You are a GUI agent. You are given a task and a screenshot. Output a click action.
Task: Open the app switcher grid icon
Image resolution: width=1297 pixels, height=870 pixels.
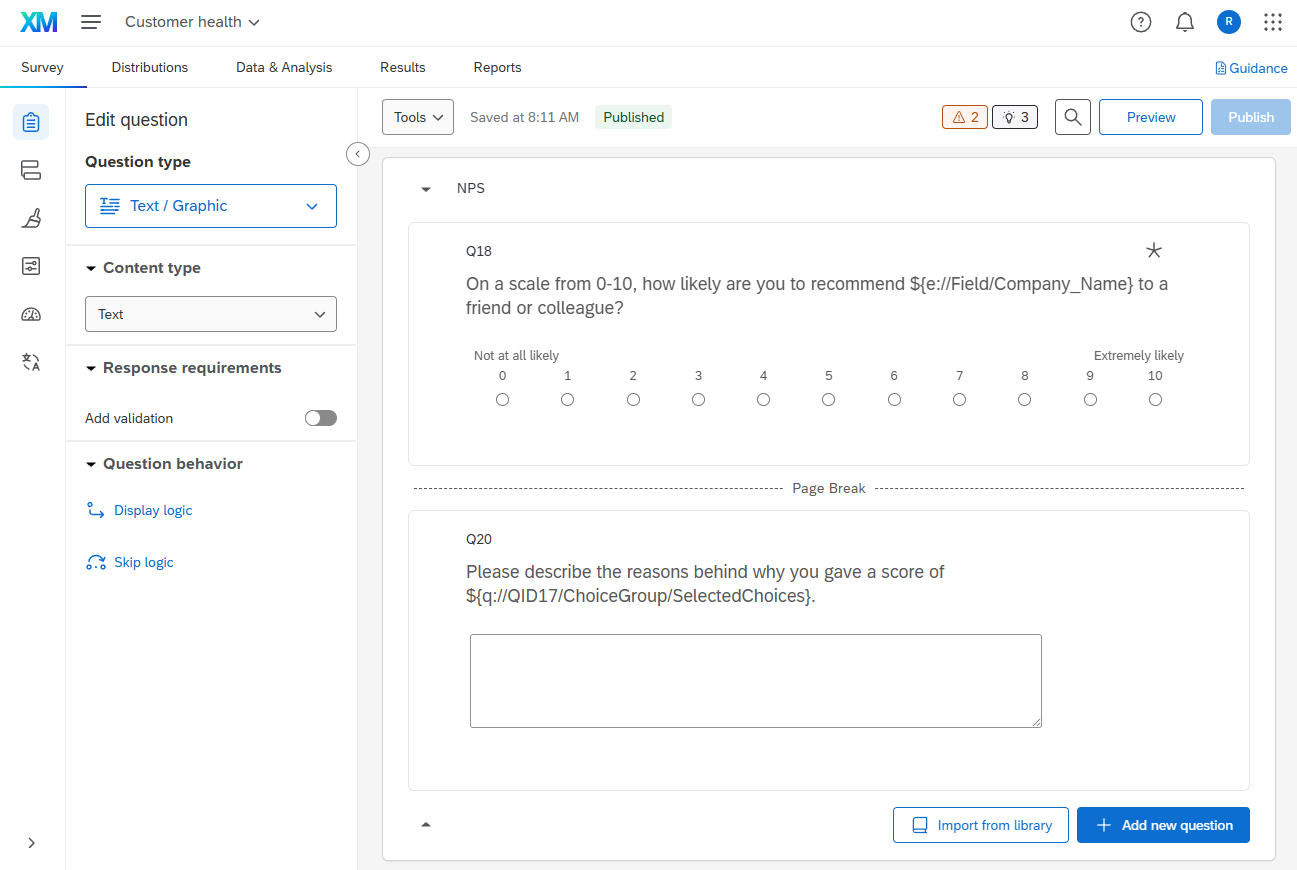1273,22
